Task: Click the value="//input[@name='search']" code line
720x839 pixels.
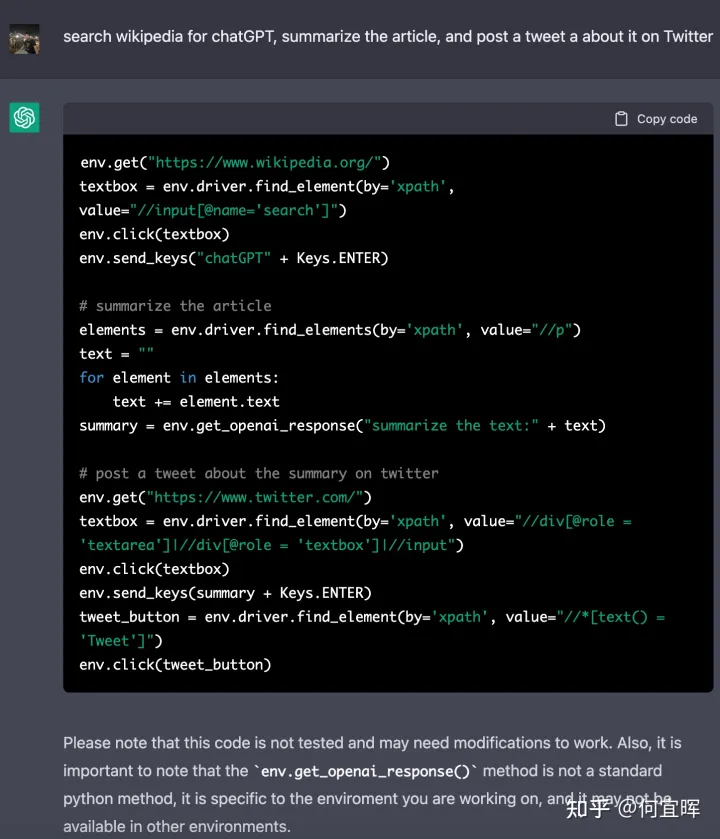Action: coord(213,210)
